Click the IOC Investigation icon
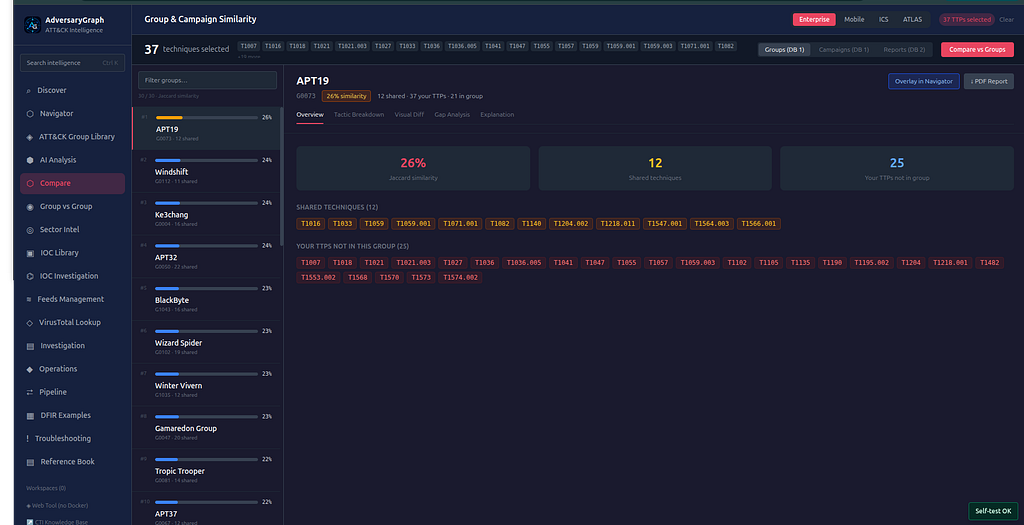The image size is (1024, 525). (x=29, y=276)
